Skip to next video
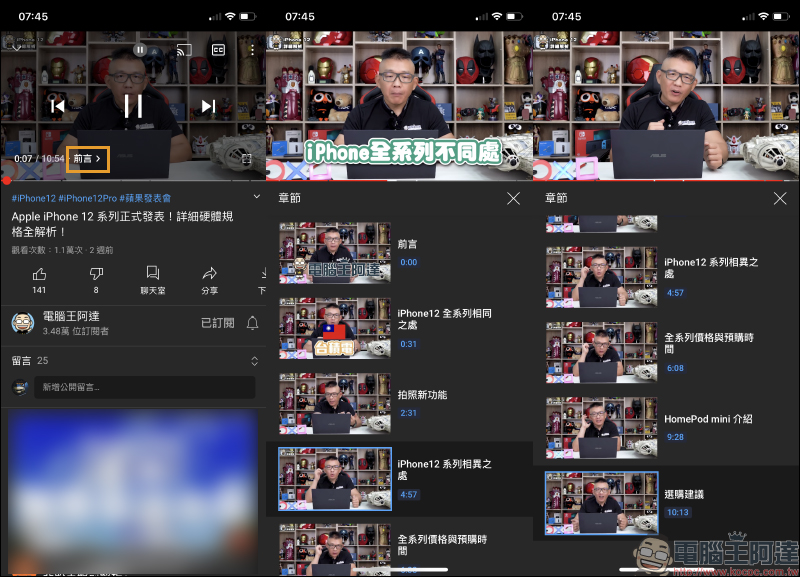The image size is (800, 577). 208,106
